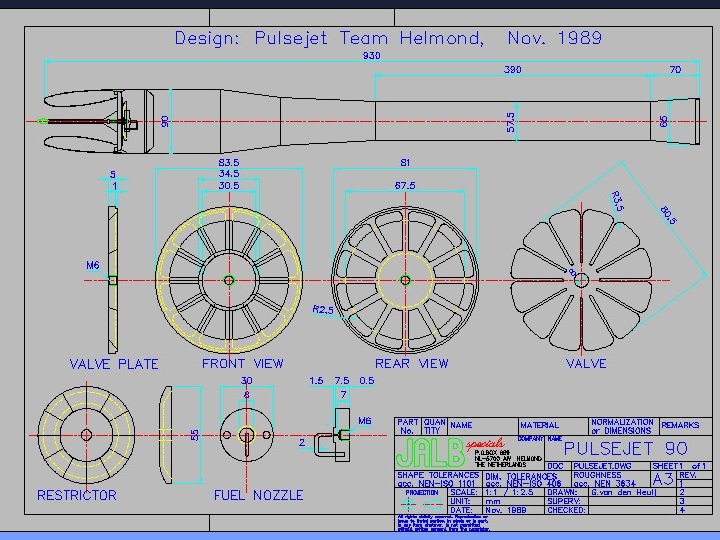Viewport: 720px width, 540px height.
Task: Click the 80.5 diagonal dimension near the valve
Action: point(669,215)
